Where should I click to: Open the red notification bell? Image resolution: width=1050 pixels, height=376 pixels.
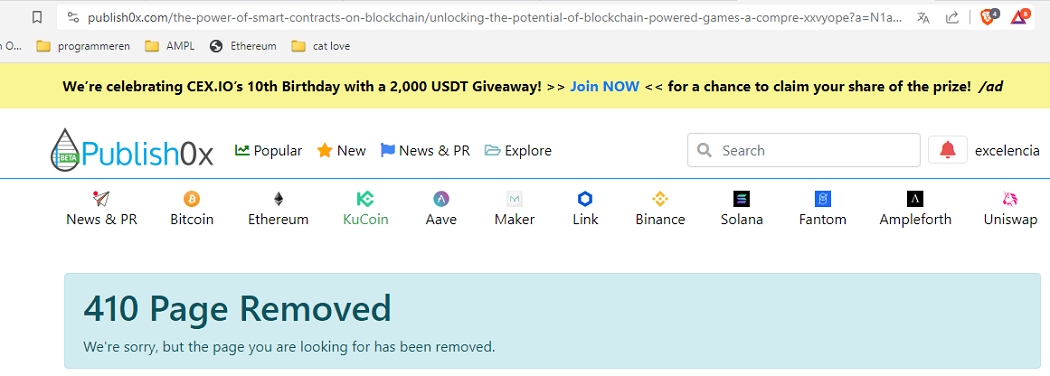(x=948, y=150)
